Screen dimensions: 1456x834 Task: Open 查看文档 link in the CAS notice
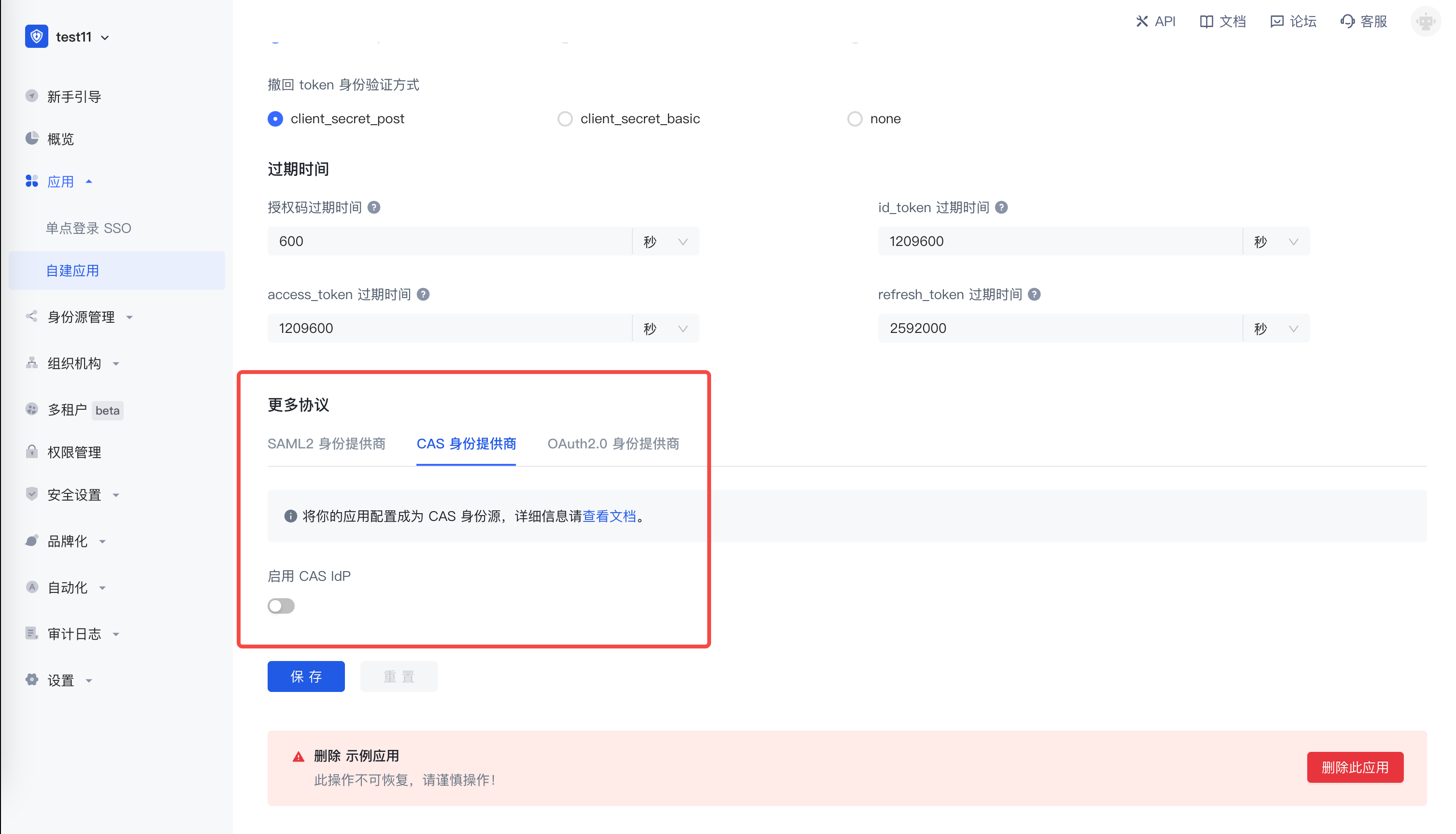pyautogui.click(x=610, y=516)
